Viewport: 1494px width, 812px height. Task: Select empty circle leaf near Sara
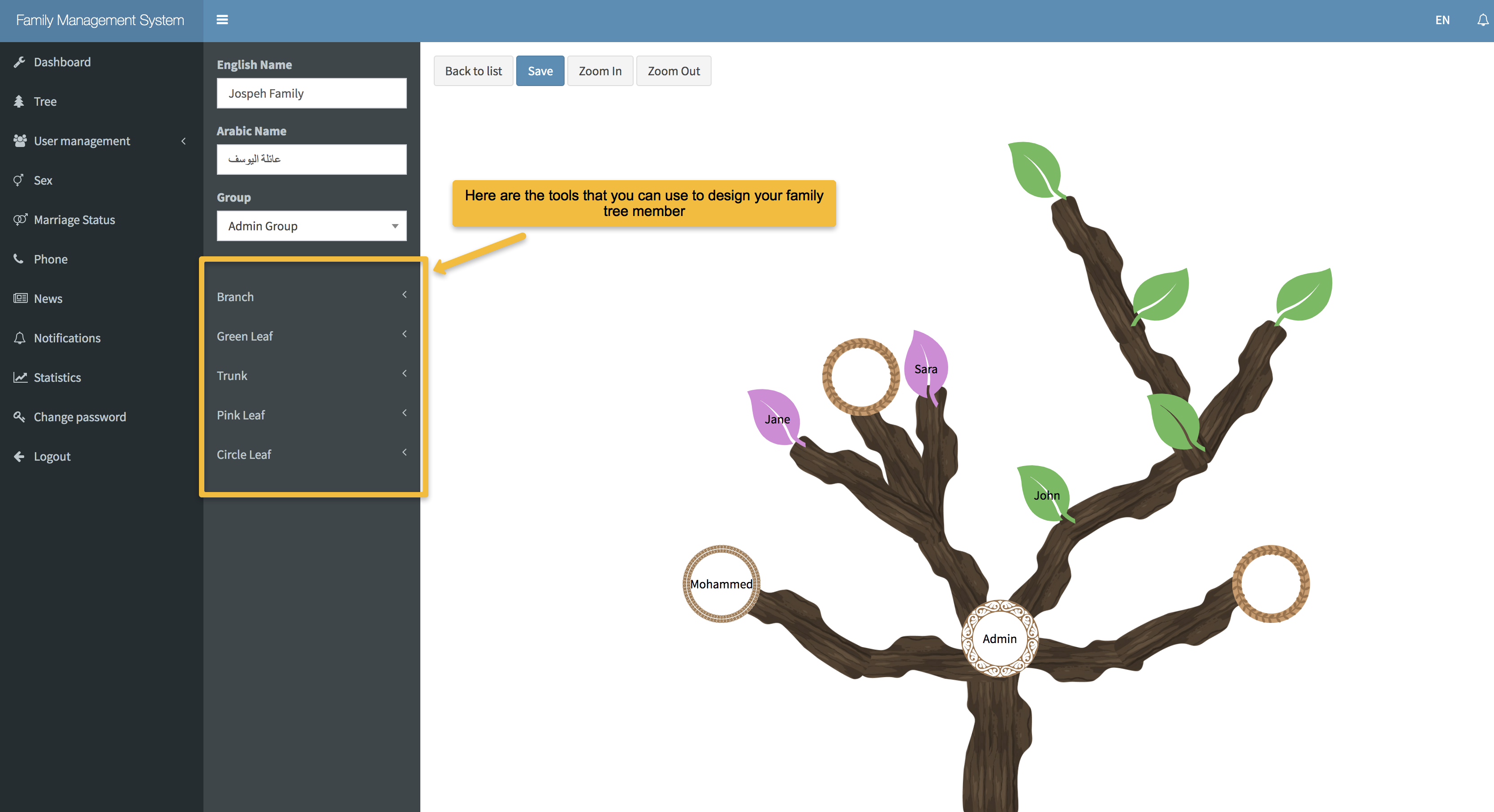[x=861, y=377]
